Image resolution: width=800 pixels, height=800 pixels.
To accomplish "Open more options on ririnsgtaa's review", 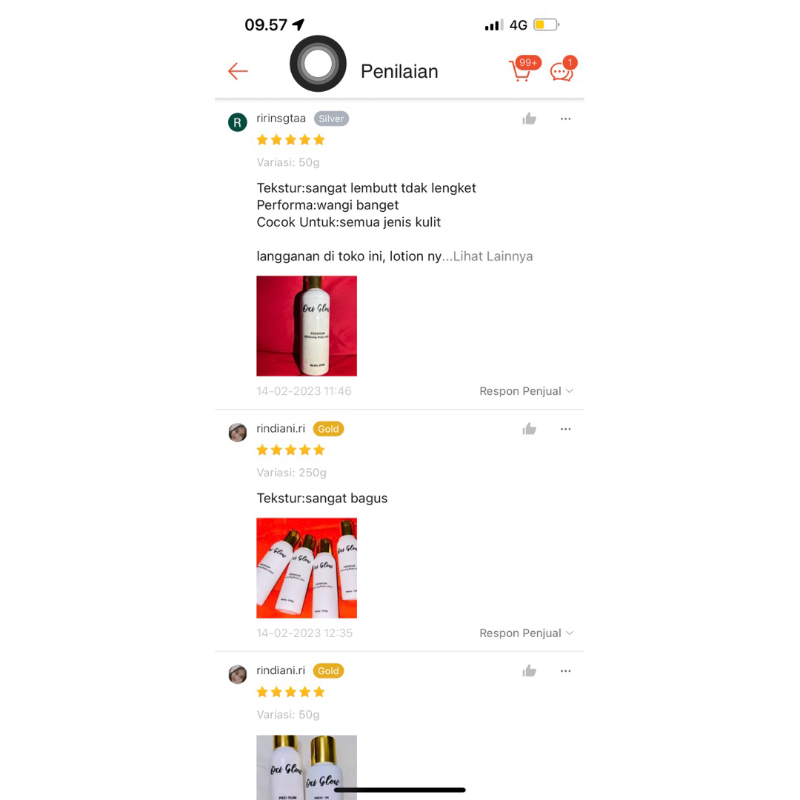I will [x=565, y=119].
